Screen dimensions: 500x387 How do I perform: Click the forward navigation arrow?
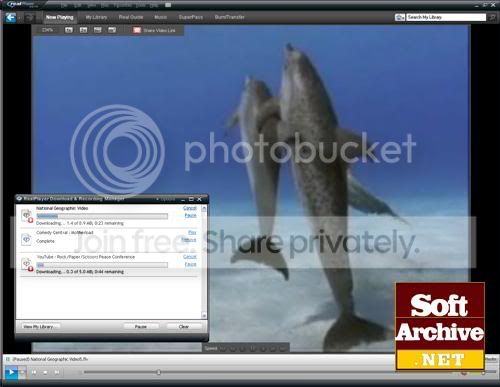(29, 17)
